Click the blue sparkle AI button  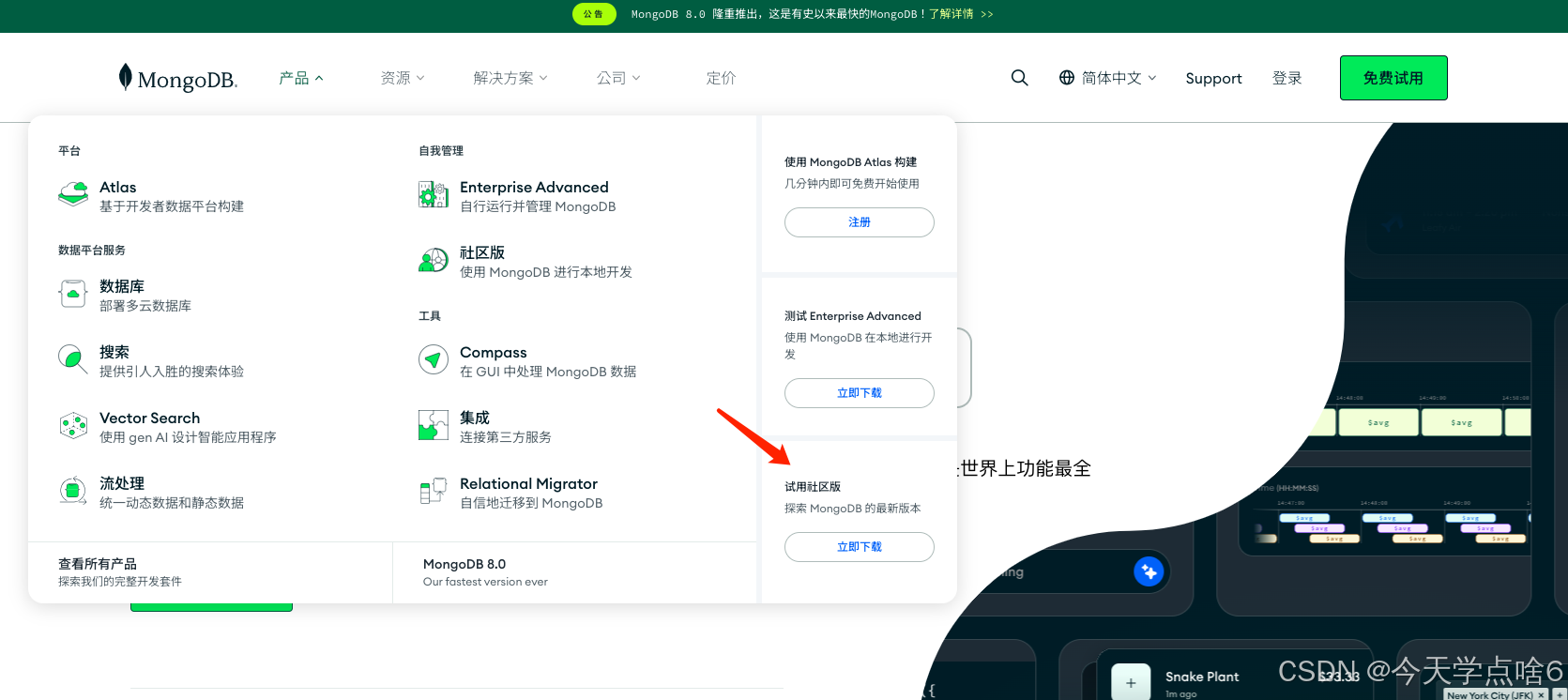click(1149, 571)
